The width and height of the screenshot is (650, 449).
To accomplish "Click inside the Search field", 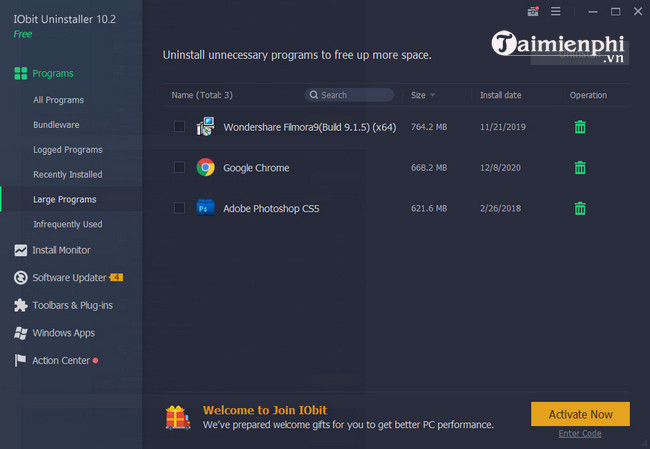I will point(349,95).
